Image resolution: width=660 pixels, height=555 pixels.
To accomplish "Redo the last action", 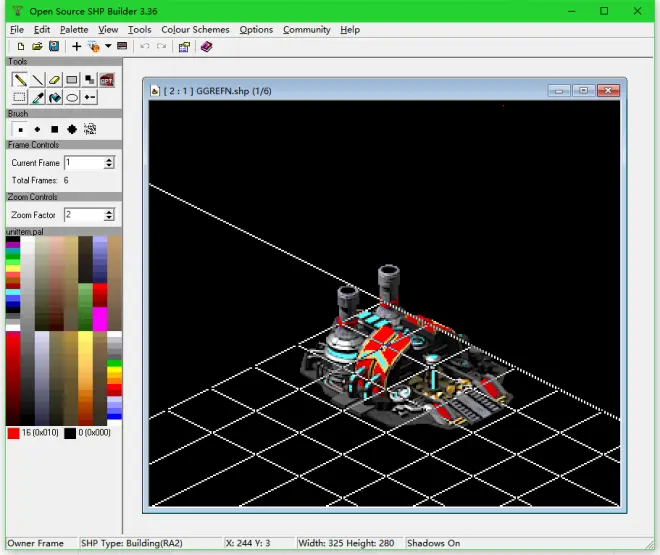I will pyautogui.click(x=161, y=46).
